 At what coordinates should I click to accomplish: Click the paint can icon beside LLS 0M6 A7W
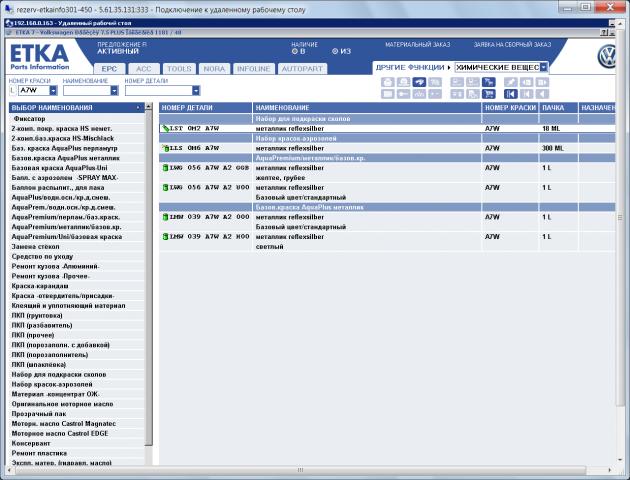[165, 148]
